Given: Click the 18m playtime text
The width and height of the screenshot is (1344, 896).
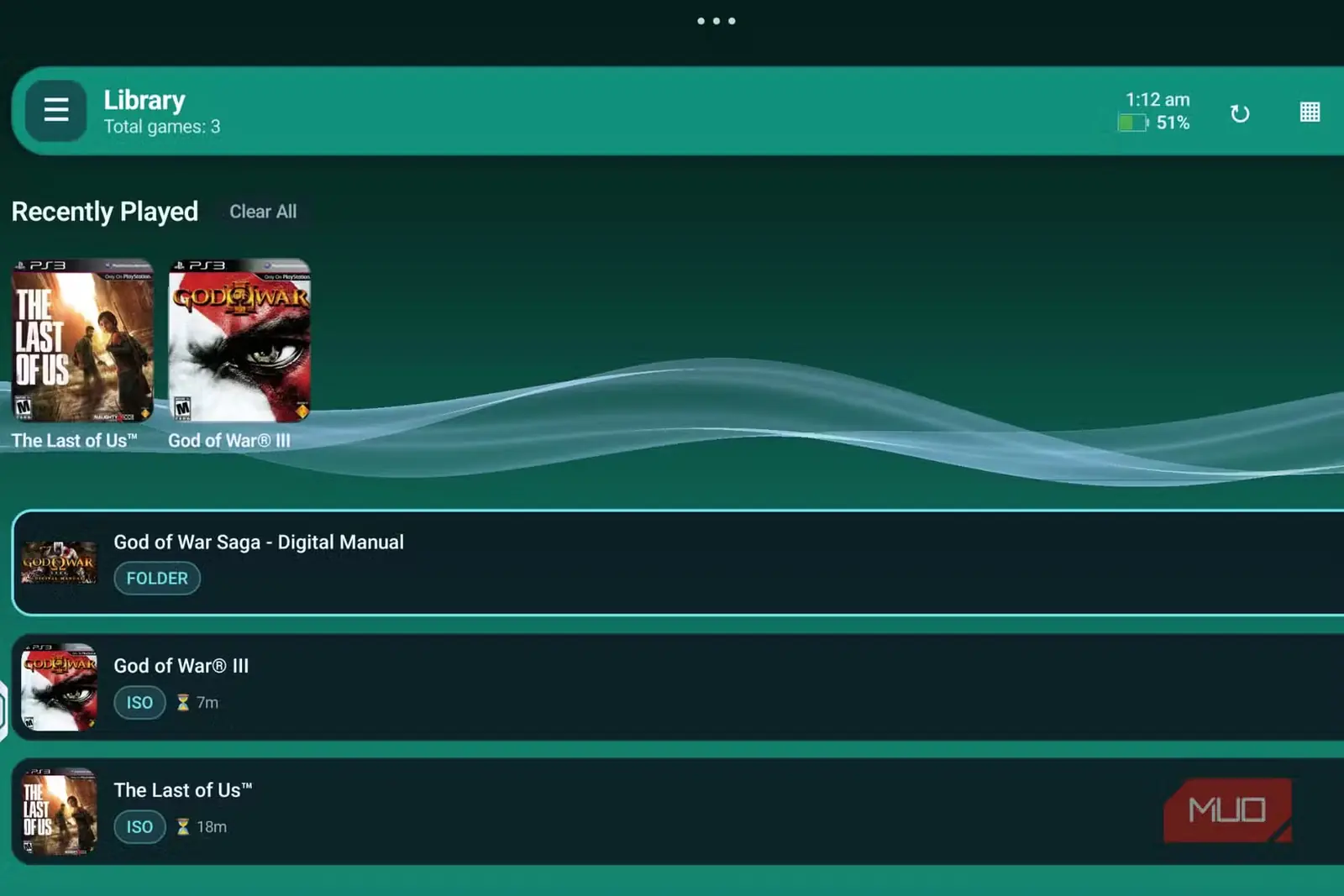Looking at the screenshot, I should [212, 827].
